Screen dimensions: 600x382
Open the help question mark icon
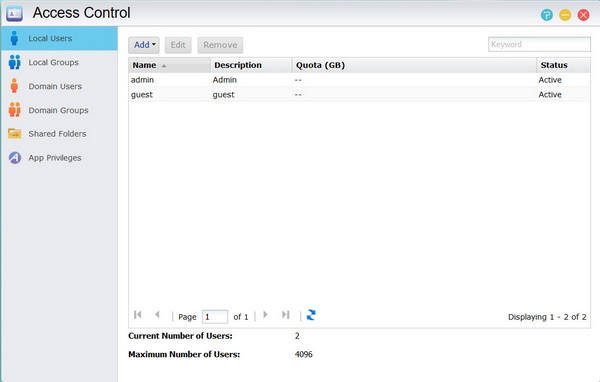[547, 15]
